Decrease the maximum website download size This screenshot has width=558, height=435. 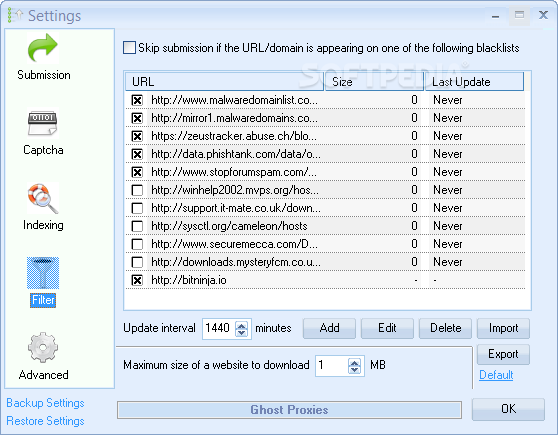tap(354, 370)
